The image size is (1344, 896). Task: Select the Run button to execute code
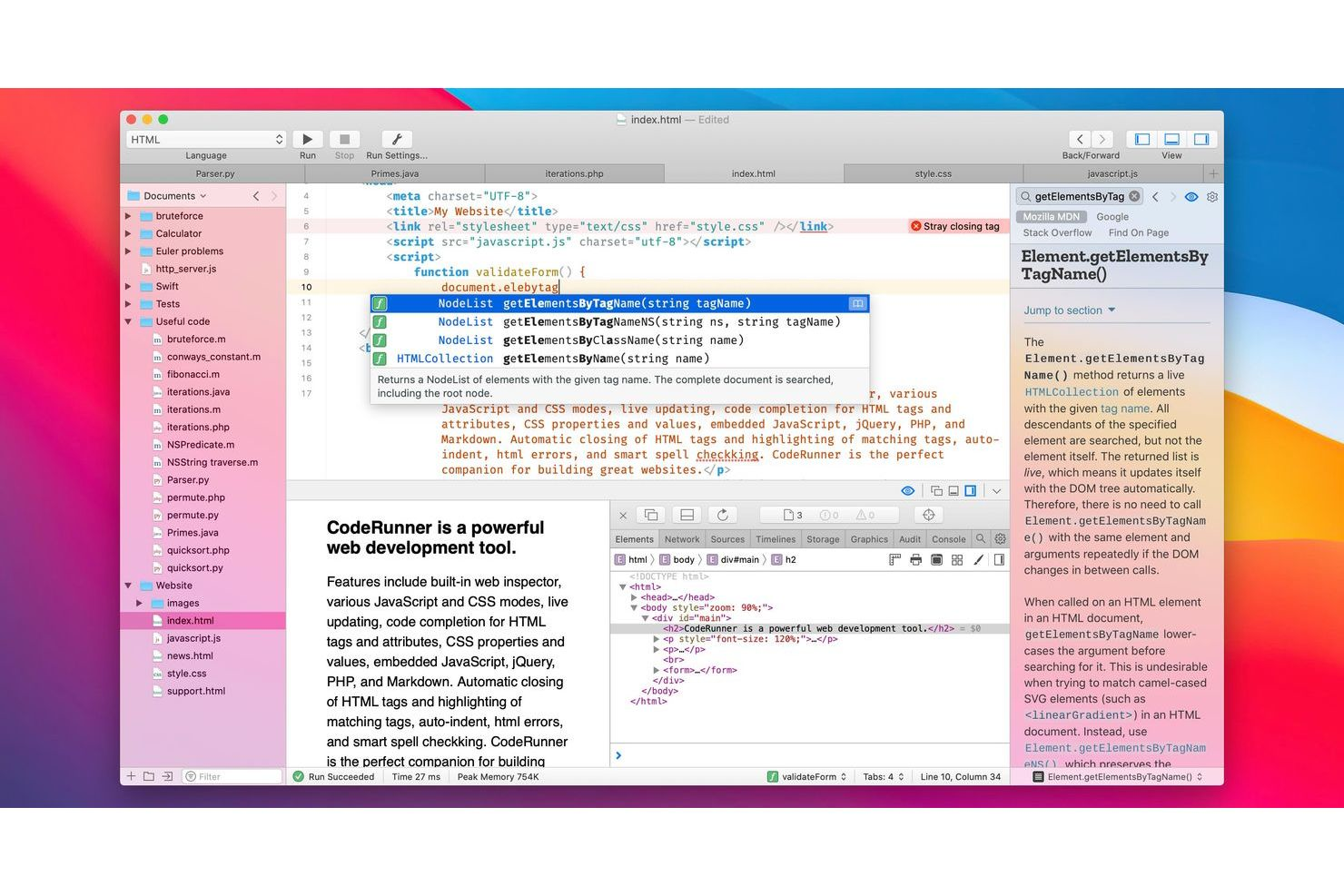[x=307, y=139]
